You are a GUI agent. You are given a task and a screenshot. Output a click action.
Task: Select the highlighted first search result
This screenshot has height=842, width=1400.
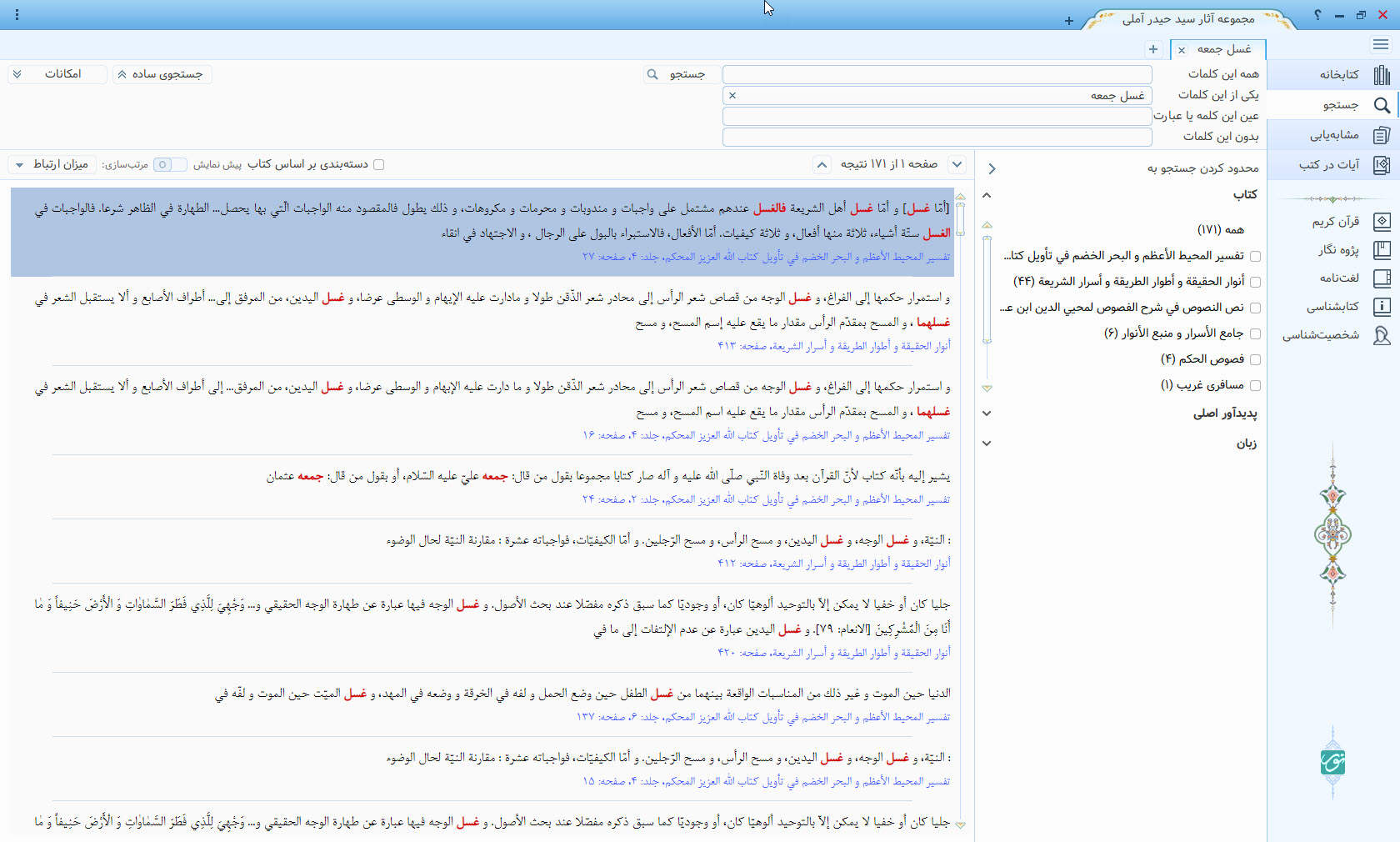click(482, 232)
